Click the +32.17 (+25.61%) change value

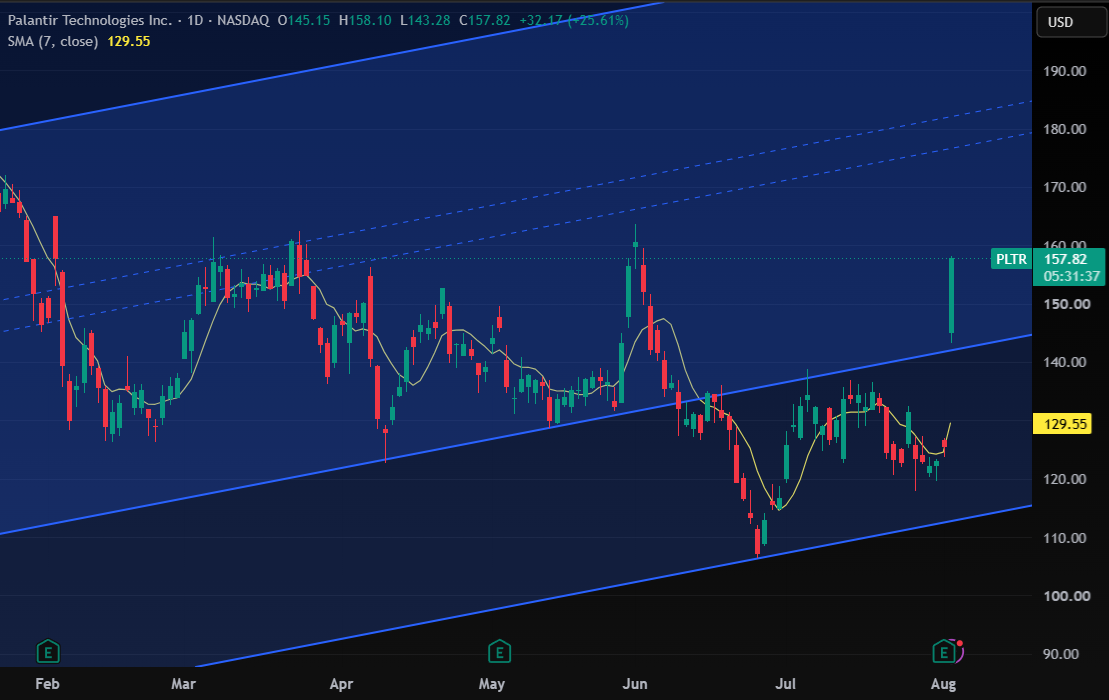(574, 21)
